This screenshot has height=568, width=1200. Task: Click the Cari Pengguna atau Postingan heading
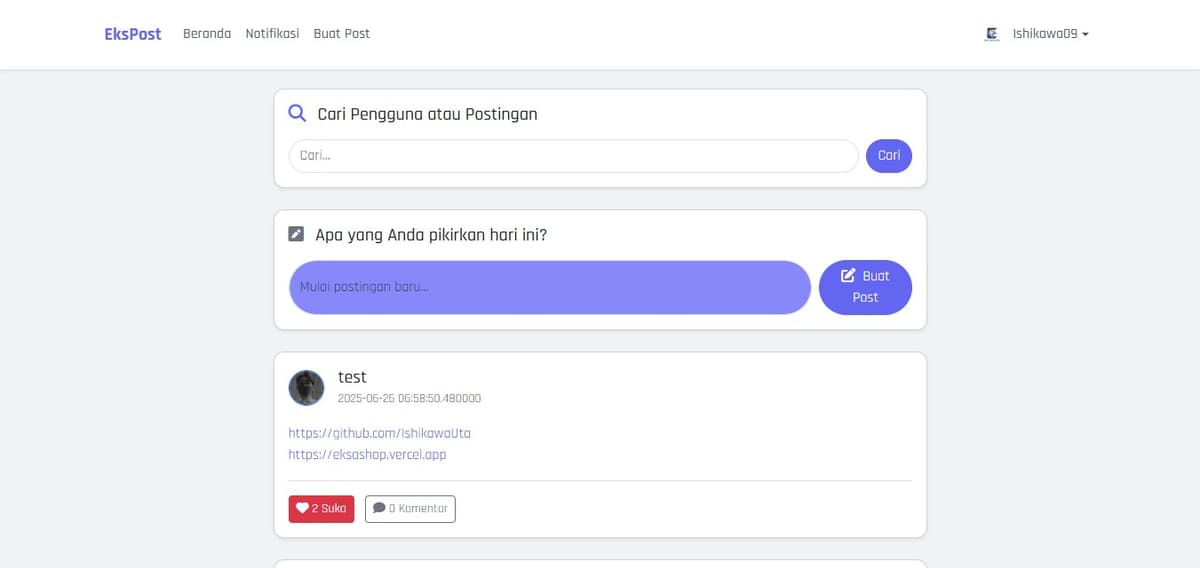pyautogui.click(x=427, y=114)
